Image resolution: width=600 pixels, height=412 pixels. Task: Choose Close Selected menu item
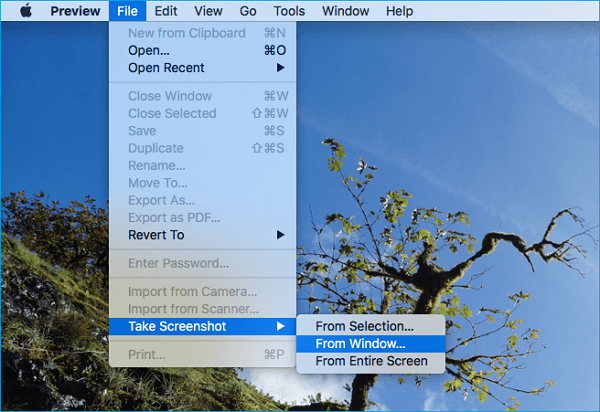pyautogui.click(x=202, y=113)
